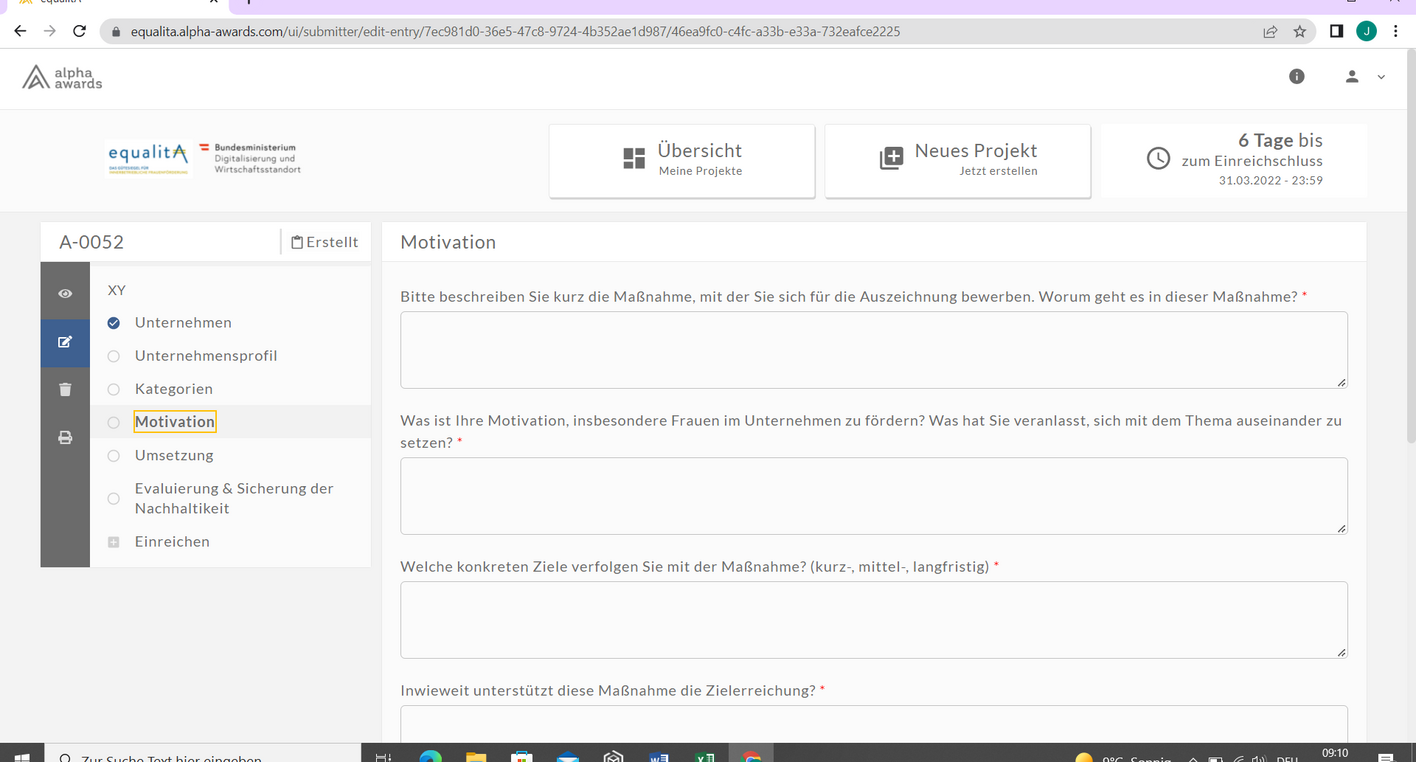Click the first Maßnahme description text field
Image resolution: width=1416 pixels, height=762 pixels.
tap(873, 349)
